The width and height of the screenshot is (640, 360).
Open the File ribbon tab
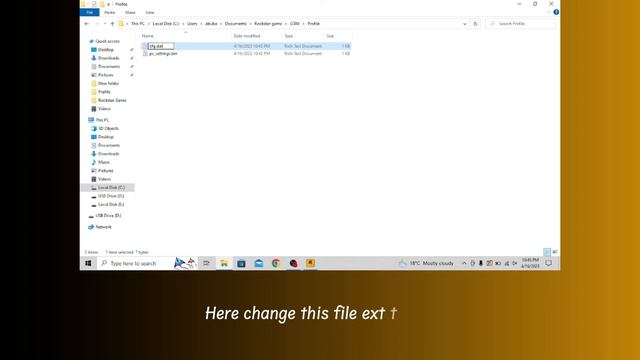pyautogui.click(x=89, y=13)
